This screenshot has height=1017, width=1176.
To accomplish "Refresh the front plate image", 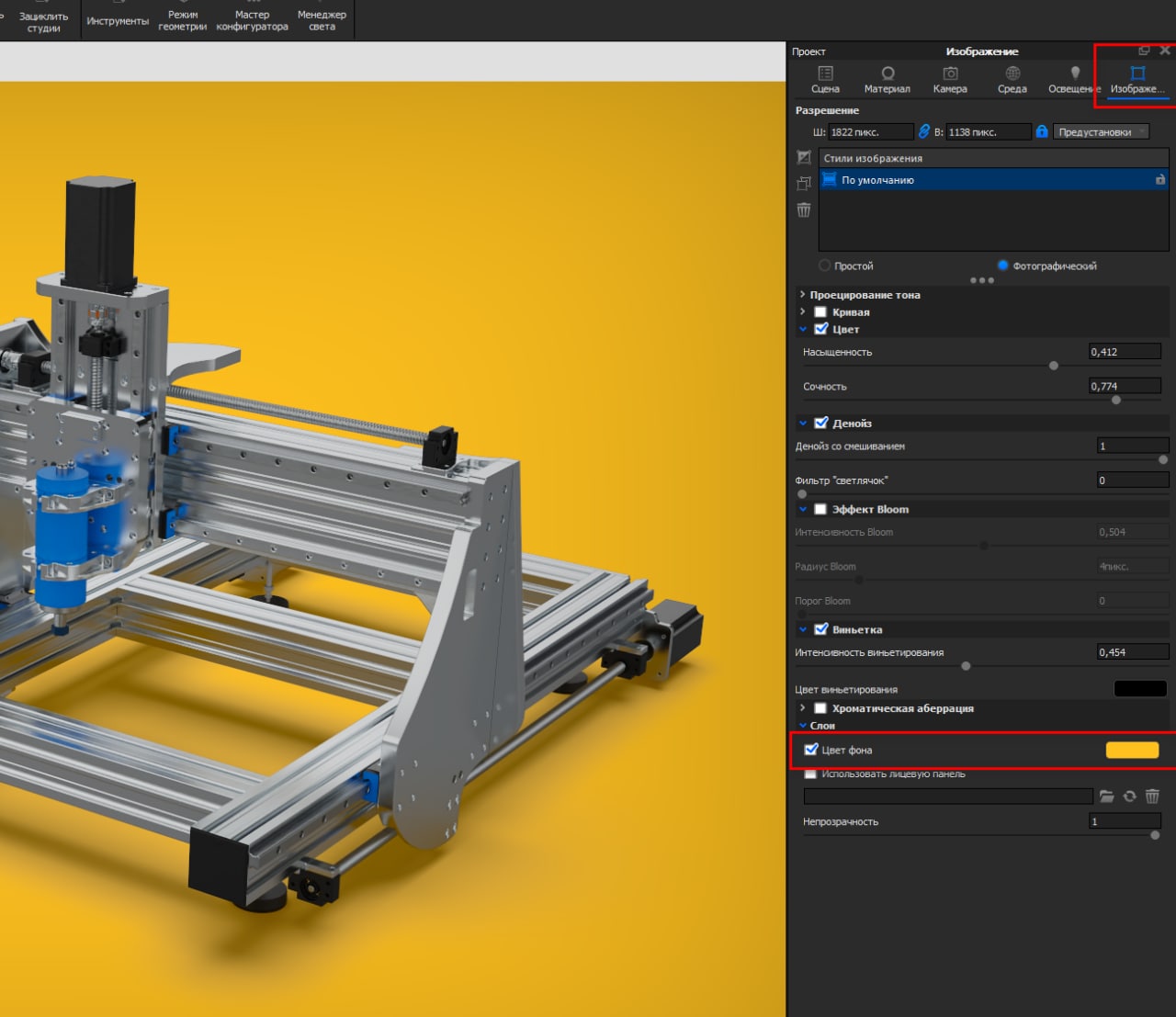I will 1129,797.
